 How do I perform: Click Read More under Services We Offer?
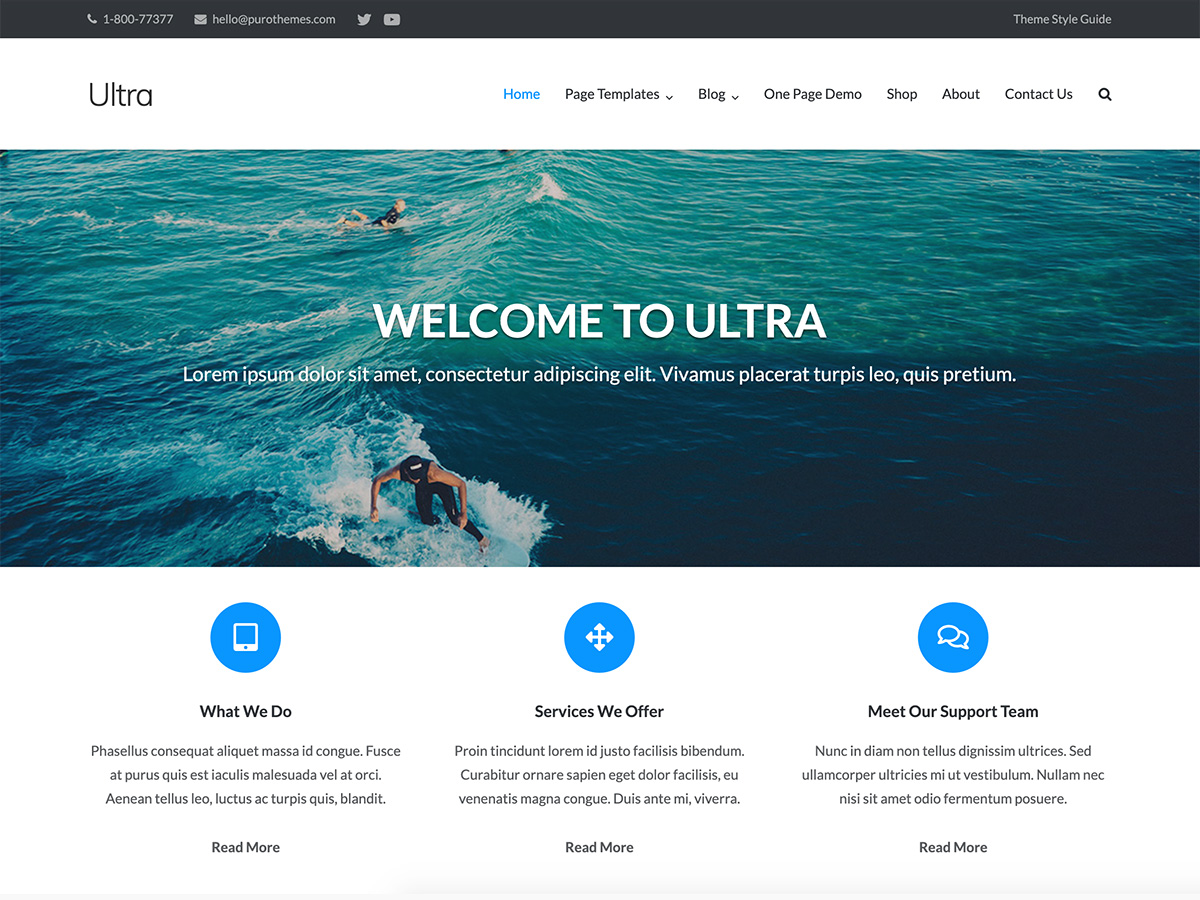coord(599,847)
